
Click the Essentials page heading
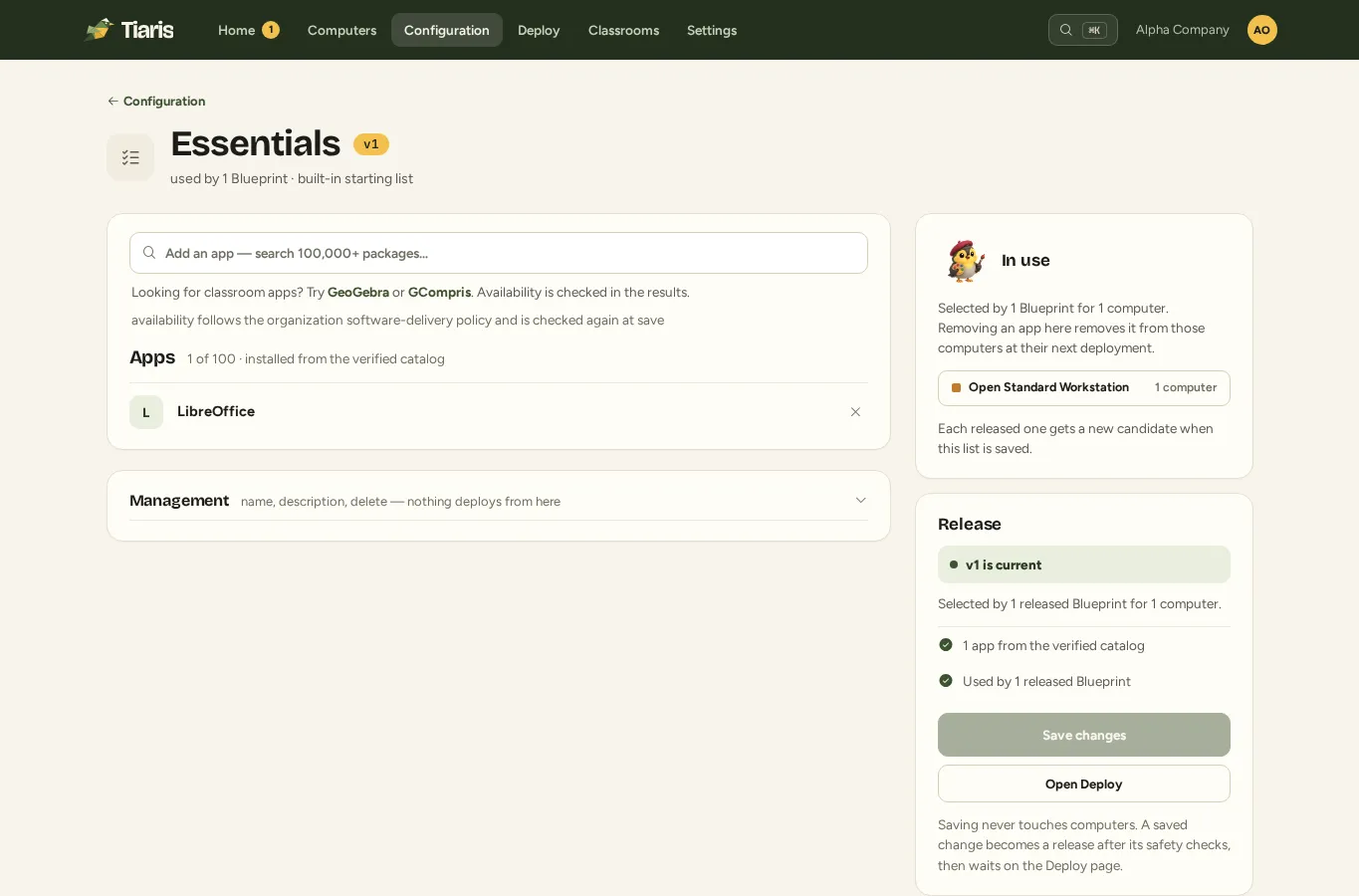(x=256, y=143)
